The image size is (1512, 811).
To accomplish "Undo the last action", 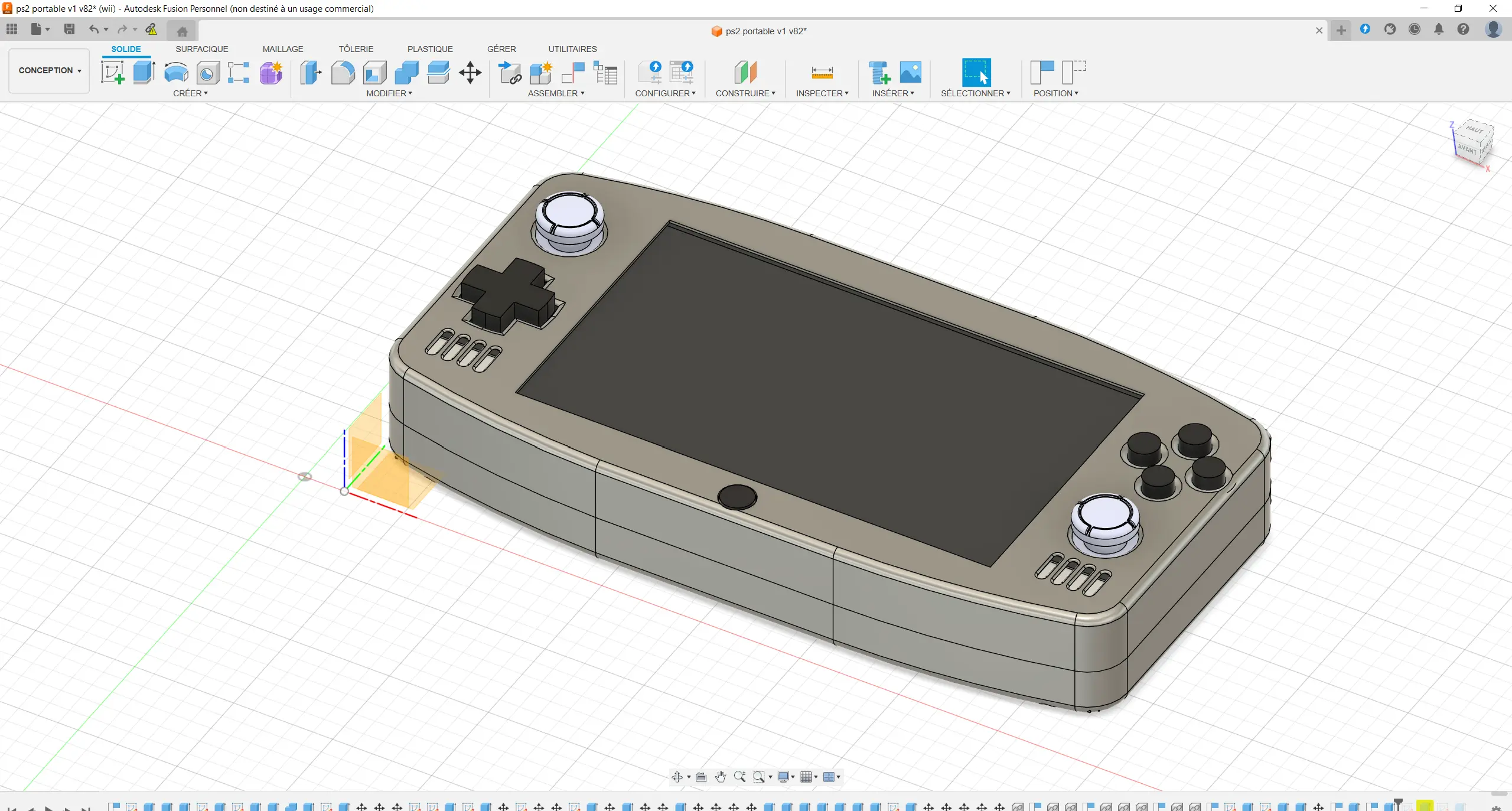I will tap(93, 29).
